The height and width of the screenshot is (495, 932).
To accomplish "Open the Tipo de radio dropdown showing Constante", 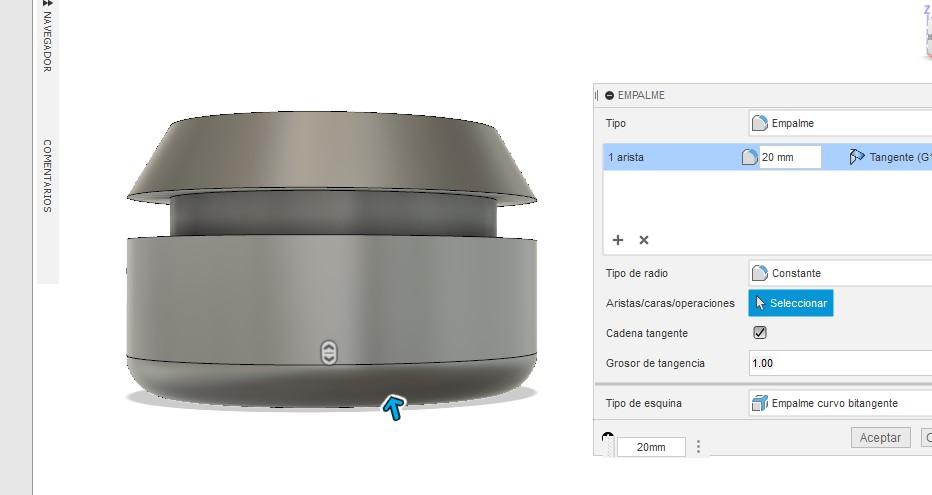I will [840, 273].
